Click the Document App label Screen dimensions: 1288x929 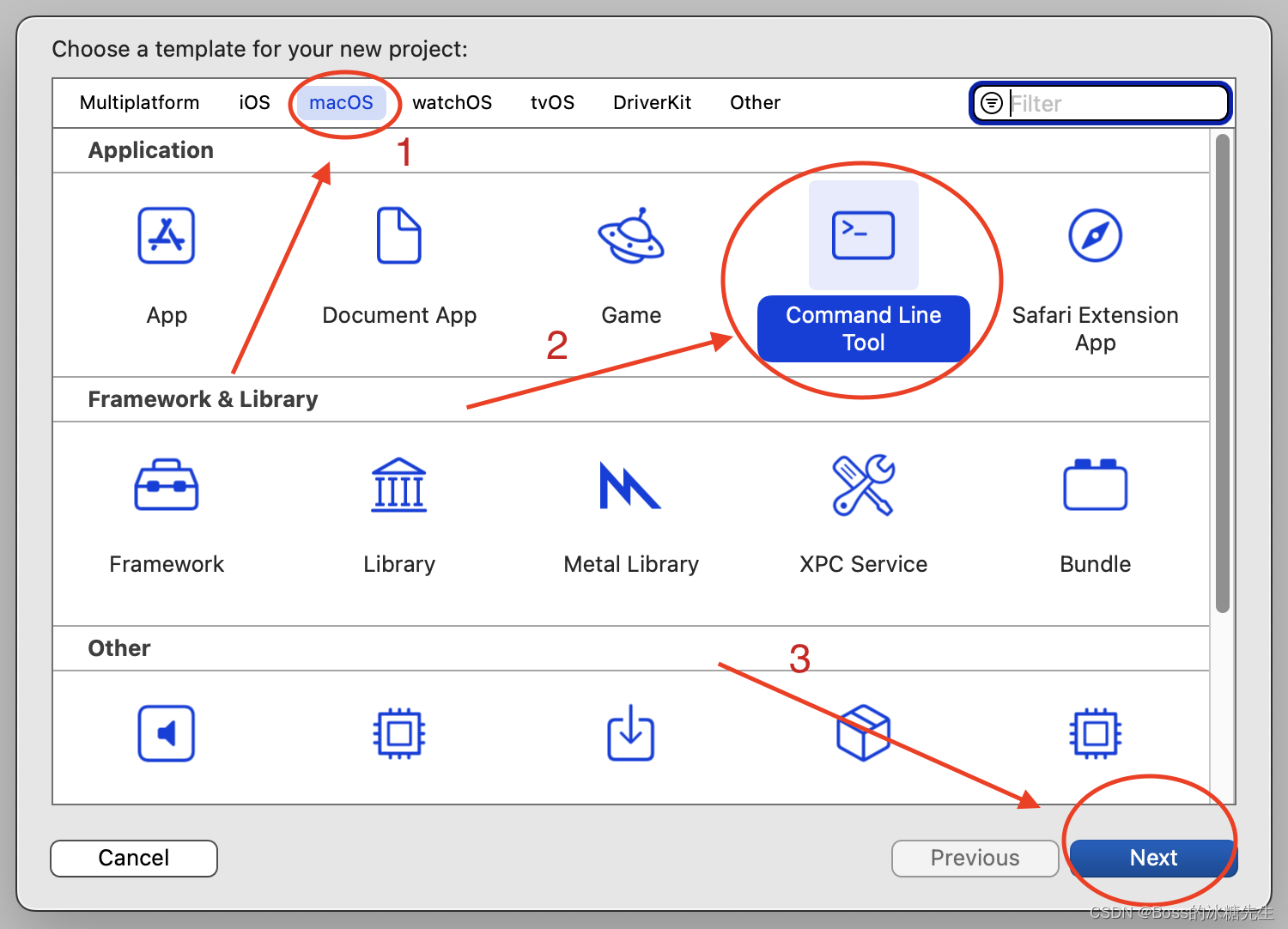pyautogui.click(x=399, y=315)
